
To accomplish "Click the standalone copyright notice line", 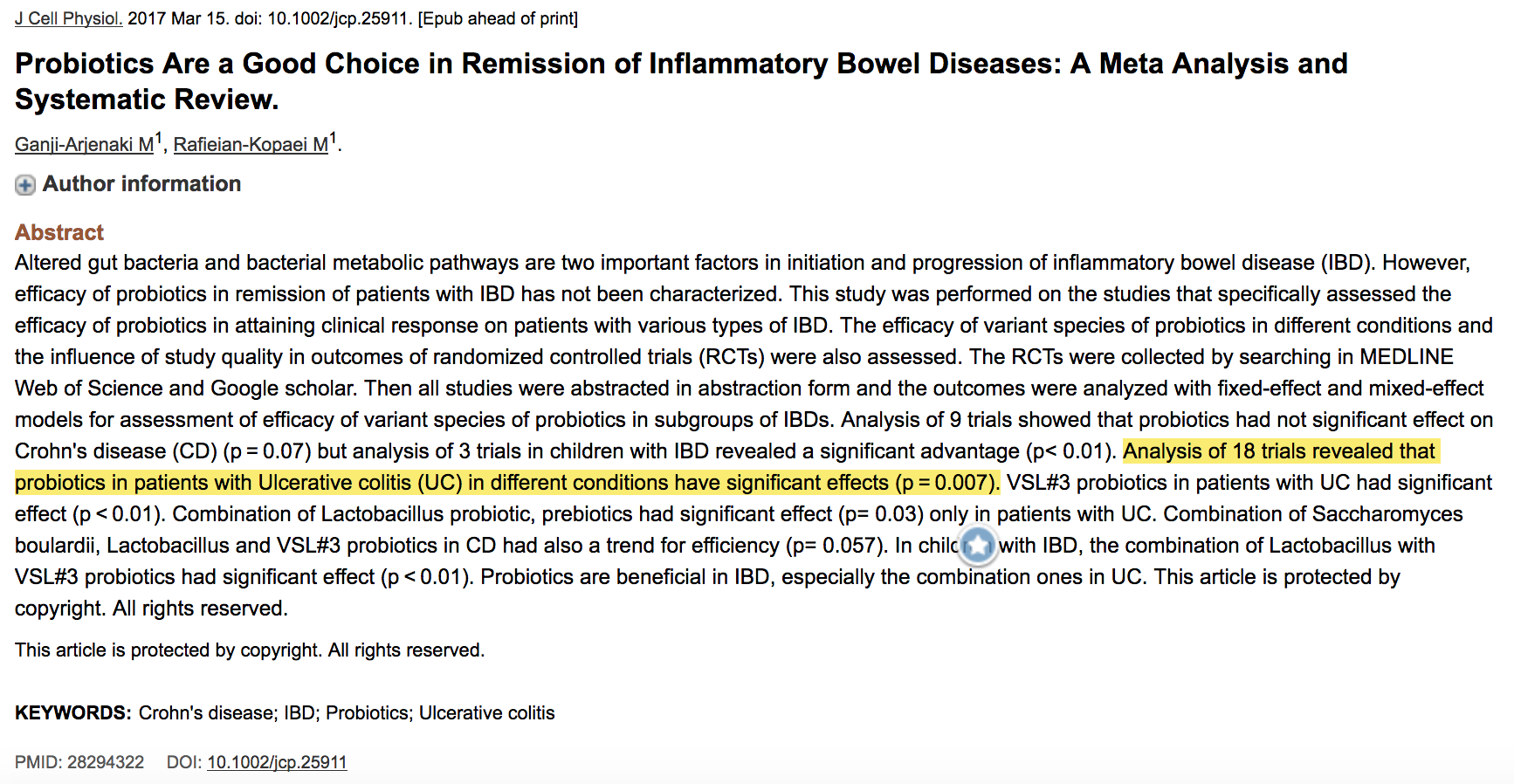I will point(250,650).
